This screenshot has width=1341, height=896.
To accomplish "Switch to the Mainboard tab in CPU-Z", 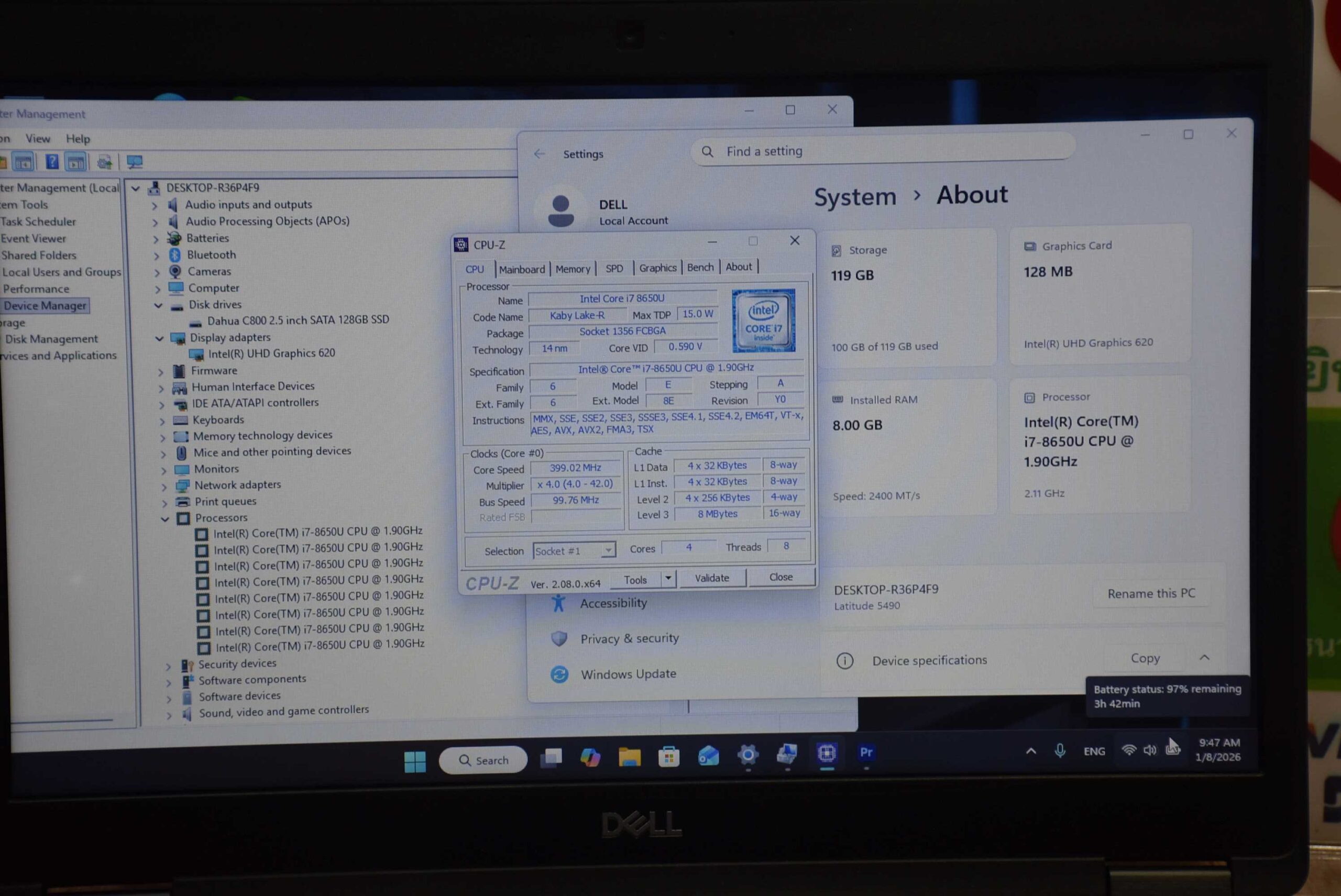I will click(x=522, y=269).
